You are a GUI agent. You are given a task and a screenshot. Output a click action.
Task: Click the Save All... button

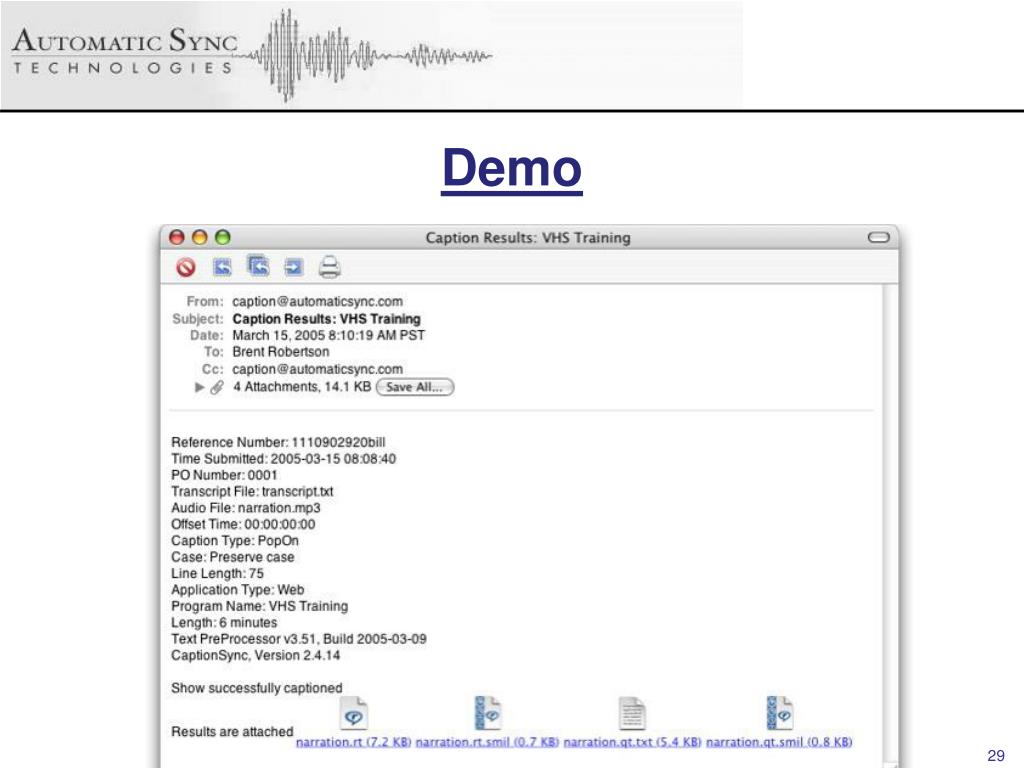coord(415,387)
